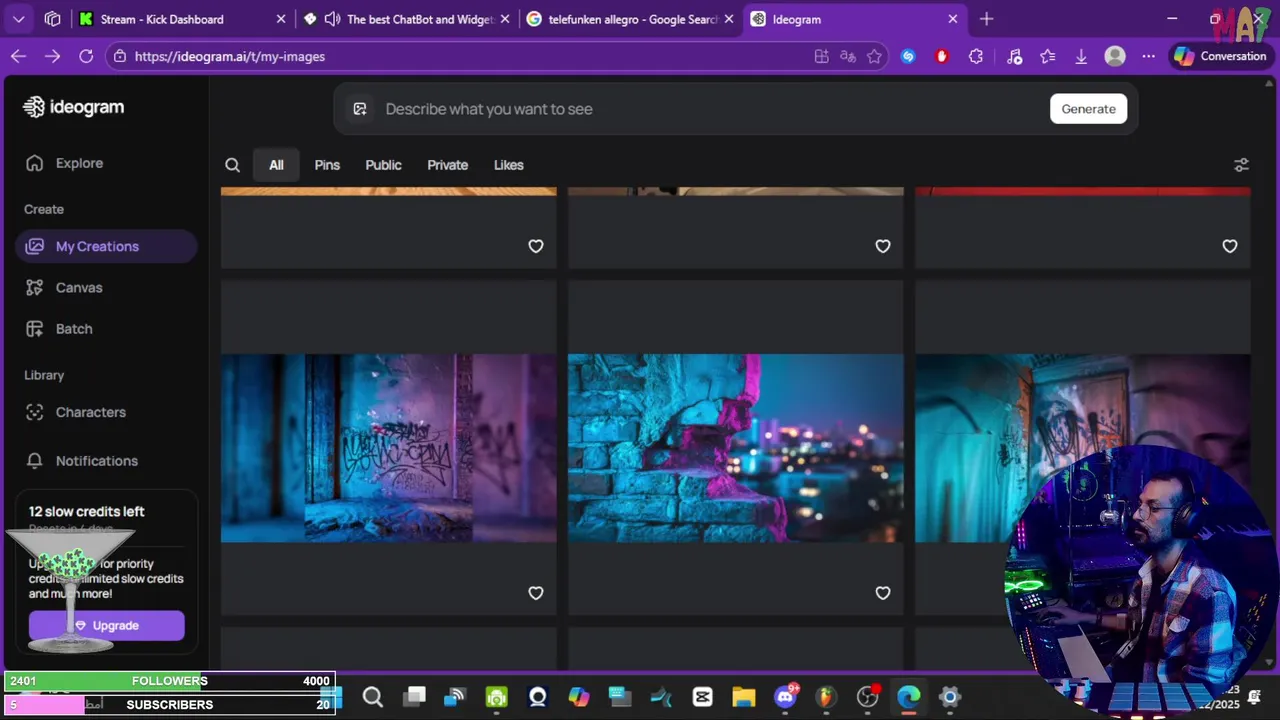
Task: Open a new browser tab
Action: click(x=987, y=19)
